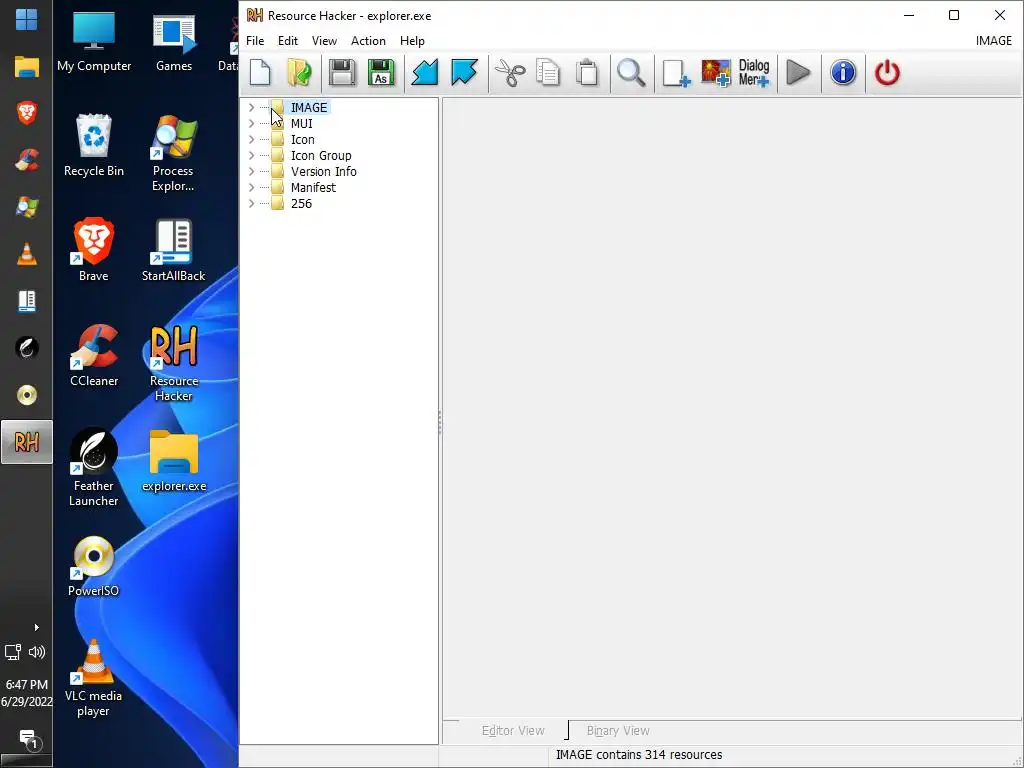Expand the MUI tree node
This screenshot has height=768, width=1024.
click(x=251, y=123)
